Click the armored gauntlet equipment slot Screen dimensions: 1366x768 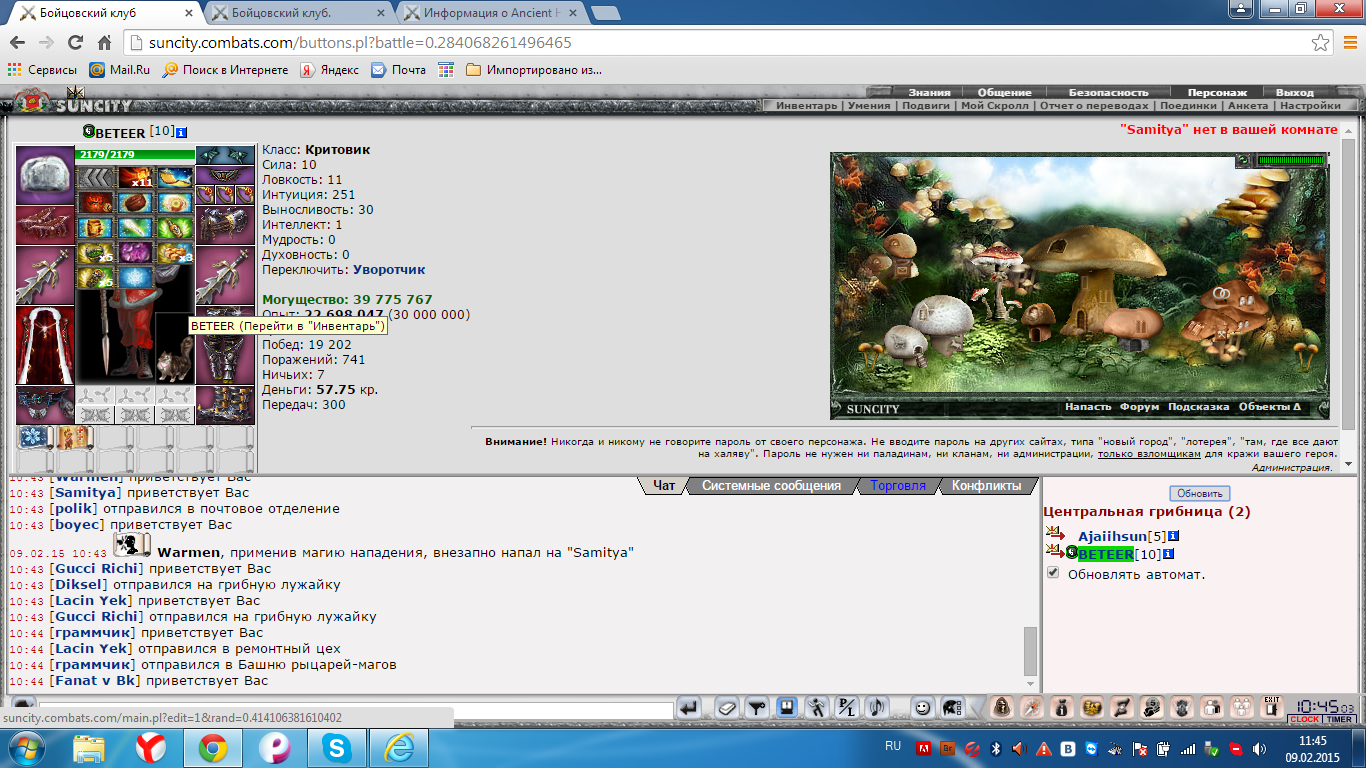(225, 225)
